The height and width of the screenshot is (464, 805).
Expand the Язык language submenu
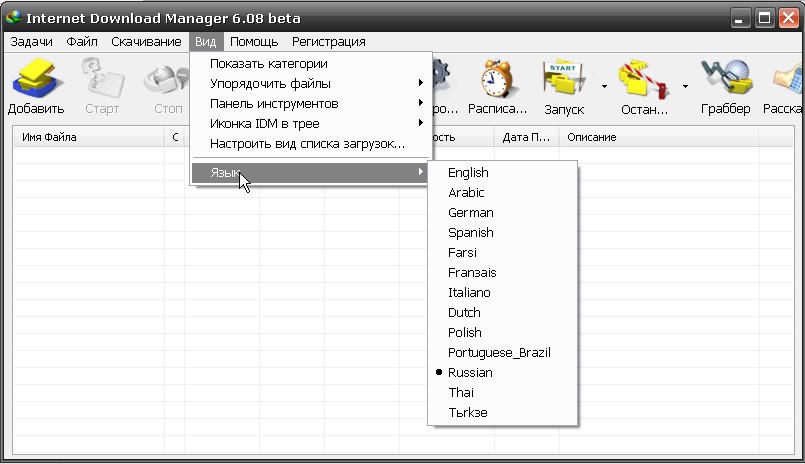[311, 172]
